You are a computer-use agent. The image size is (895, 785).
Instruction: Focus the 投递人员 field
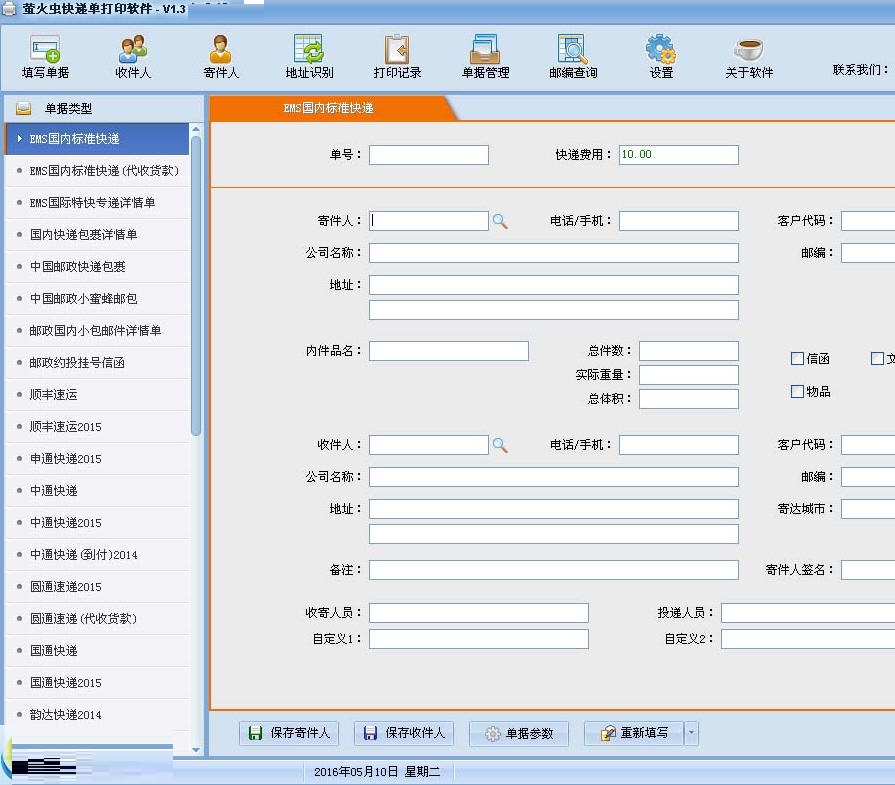coord(808,613)
